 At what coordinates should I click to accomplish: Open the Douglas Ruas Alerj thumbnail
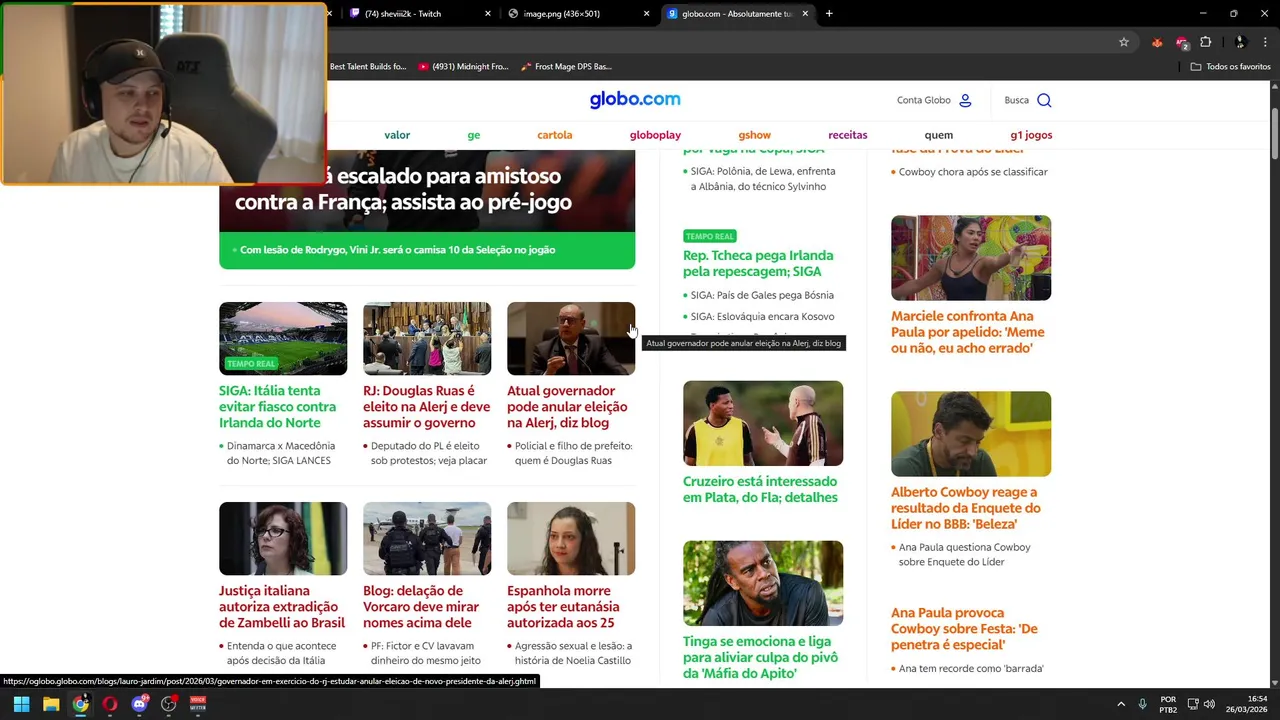[x=427, y=338]
